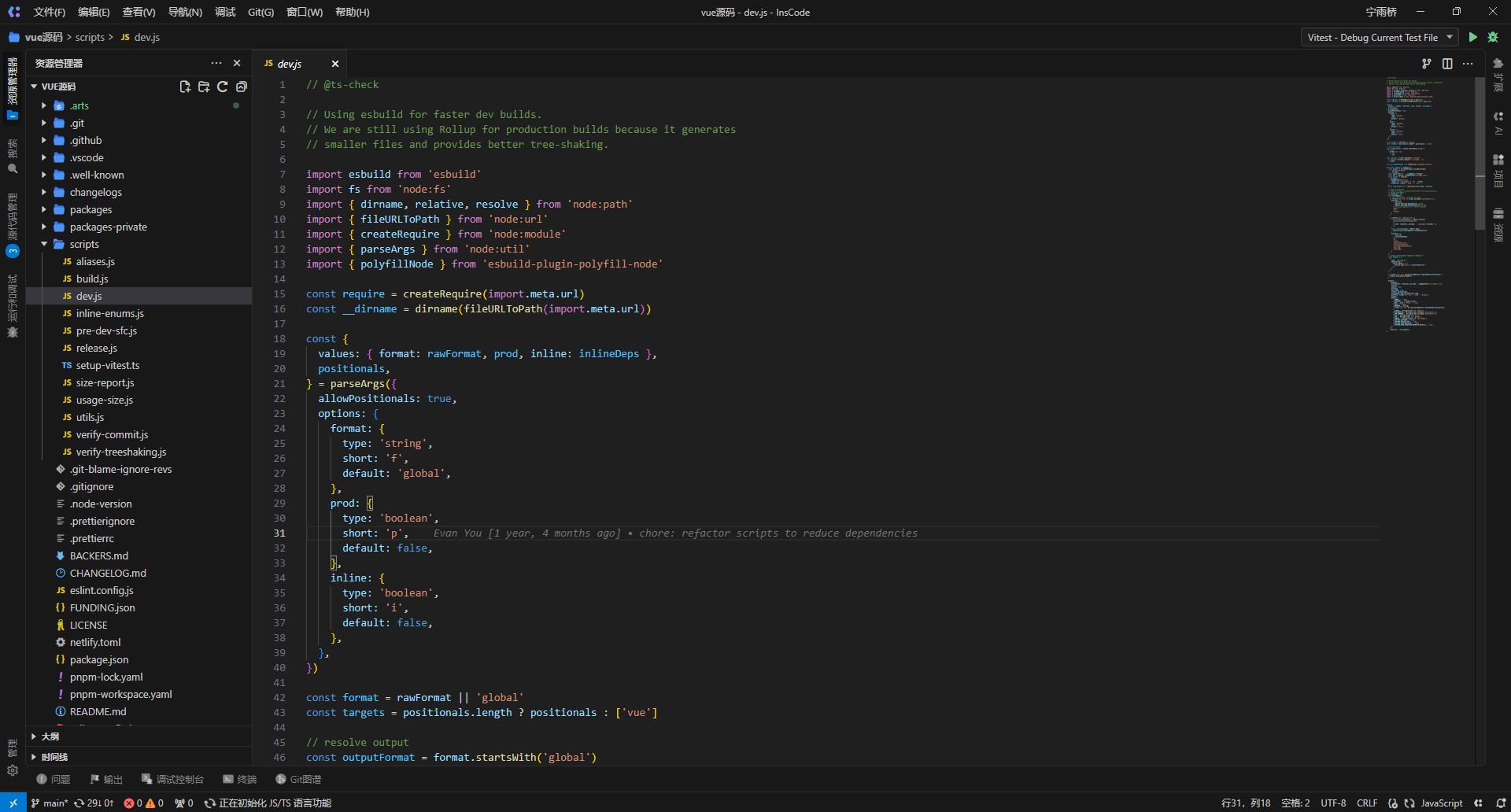1511x812 pixels.
Task: Open the 文件(F) menu
Action: coord(49,12)
